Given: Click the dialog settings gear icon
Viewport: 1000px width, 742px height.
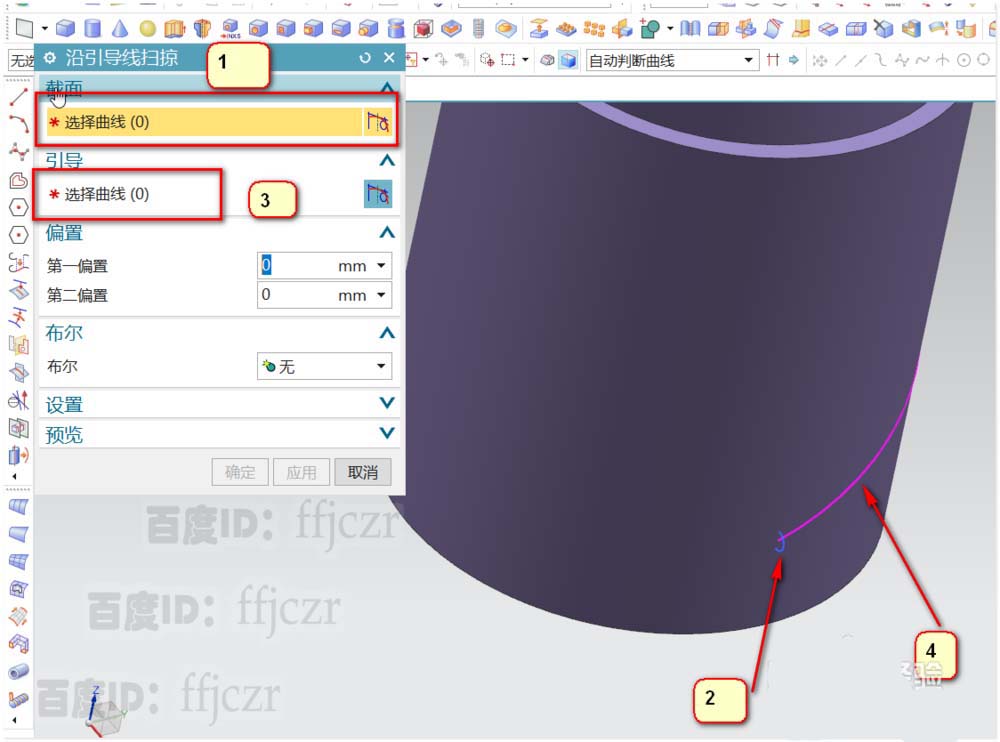Looking at the screenshot, I should pos(50,58).
